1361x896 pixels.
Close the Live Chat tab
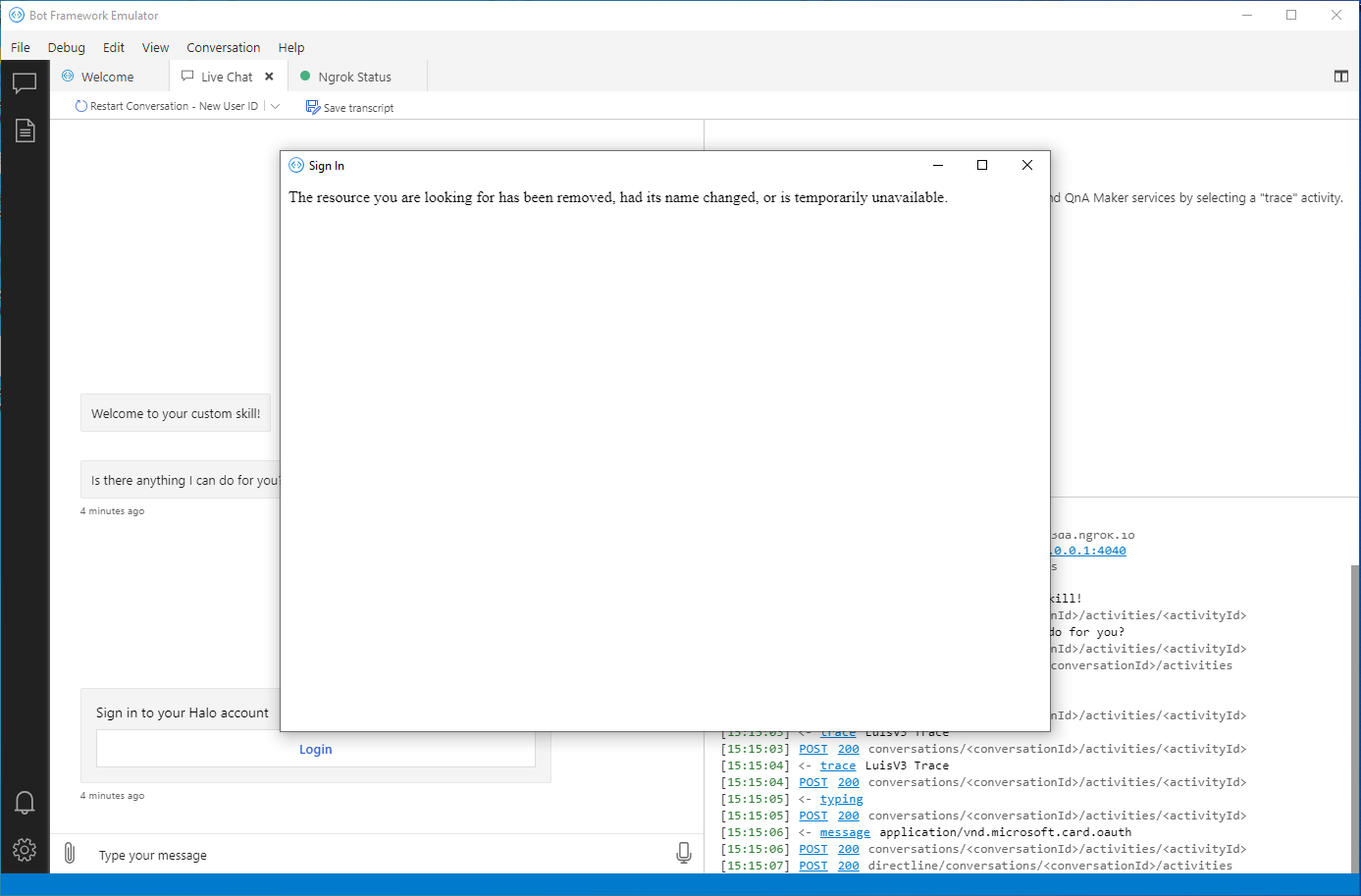click(x=269, y=76)
